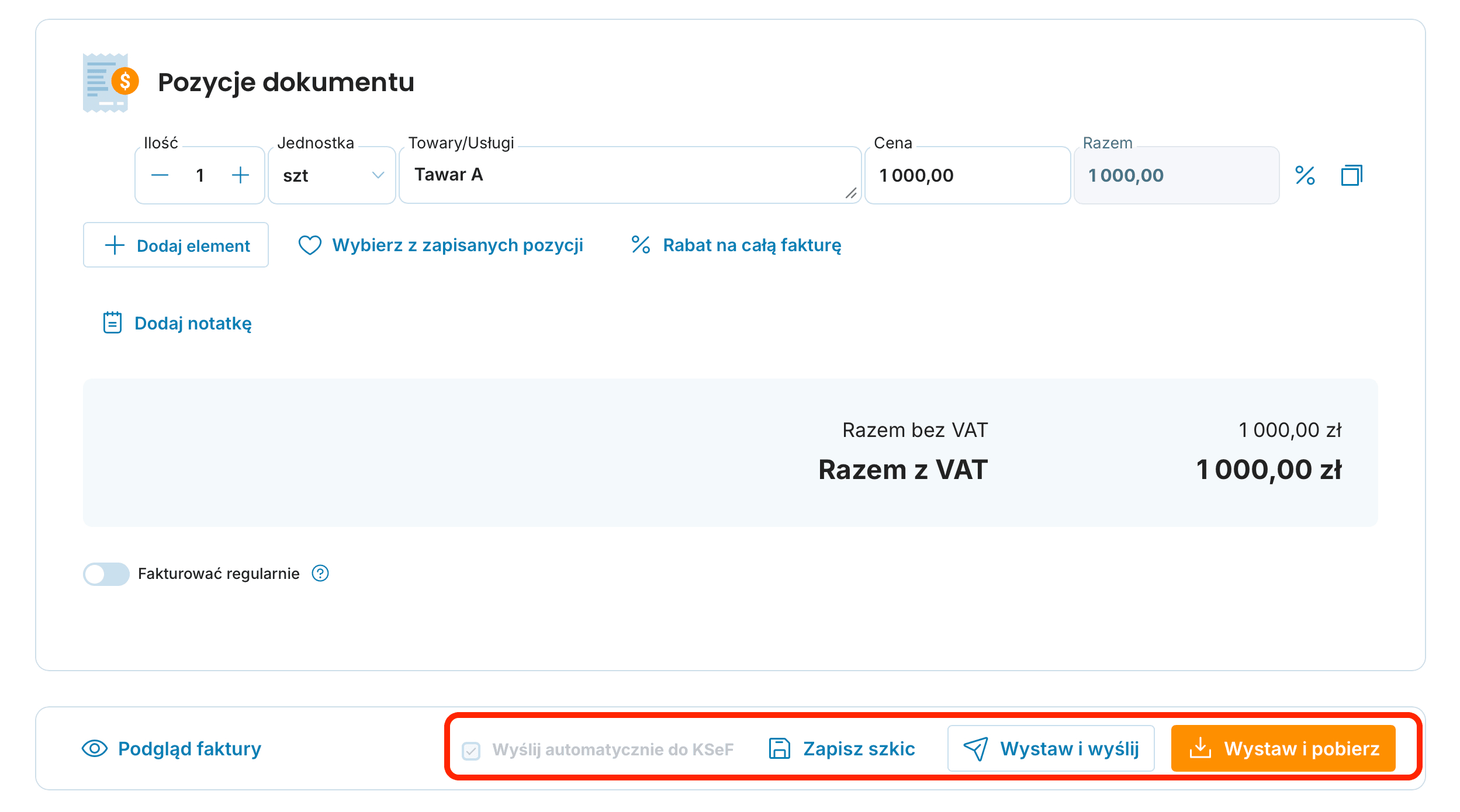Click the Pozycje dokumentu receipt icon

coord(110,82)
